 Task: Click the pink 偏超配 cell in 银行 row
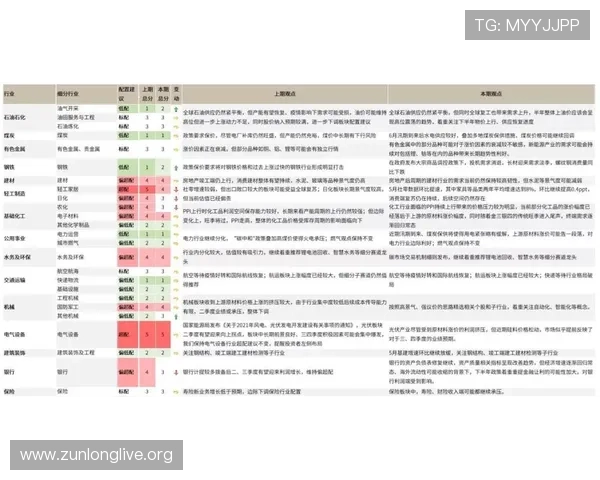pyautogui.click(x=127, y=372)
